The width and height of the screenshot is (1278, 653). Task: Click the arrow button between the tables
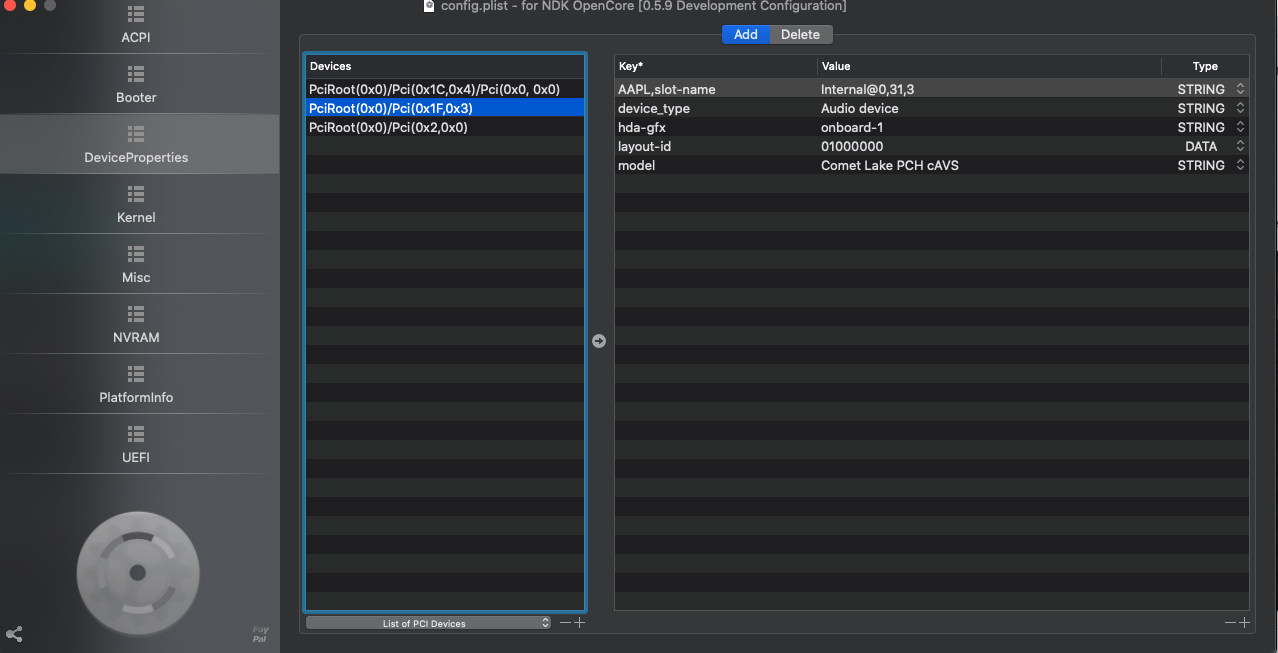pyautogui.click(x=599, y=341)
